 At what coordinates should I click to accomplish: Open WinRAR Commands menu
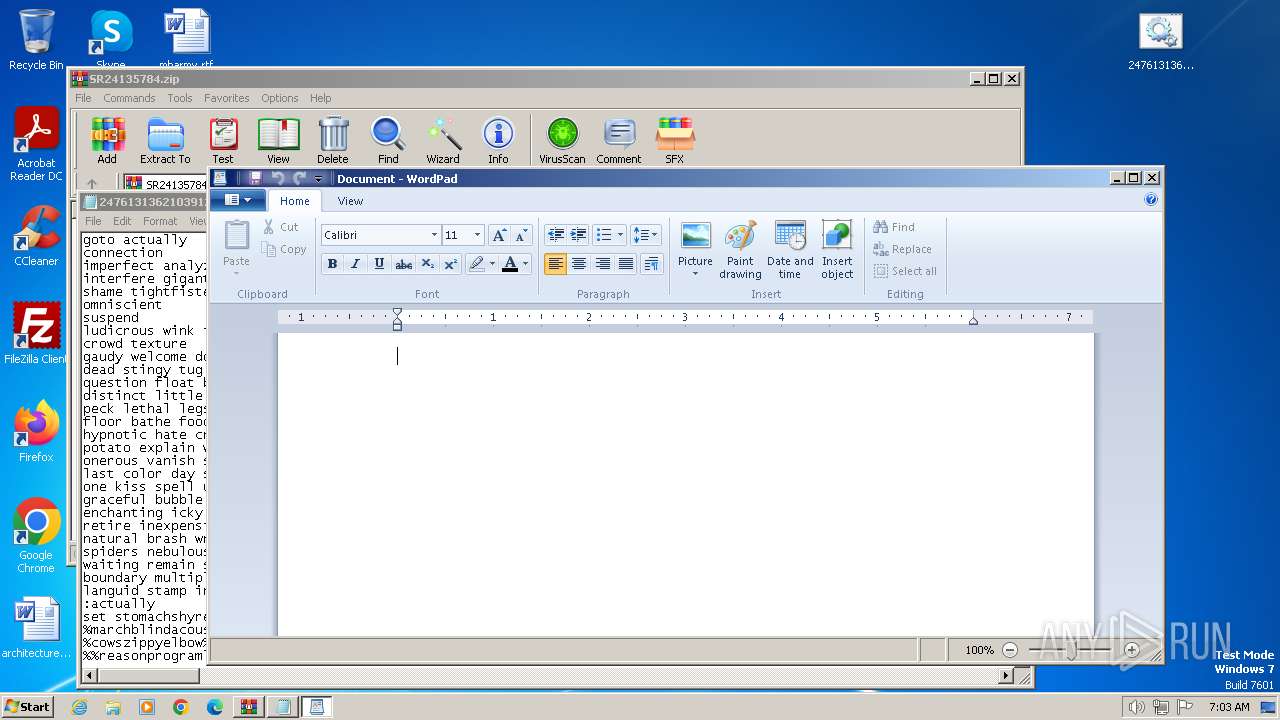(x=129, y=98)
